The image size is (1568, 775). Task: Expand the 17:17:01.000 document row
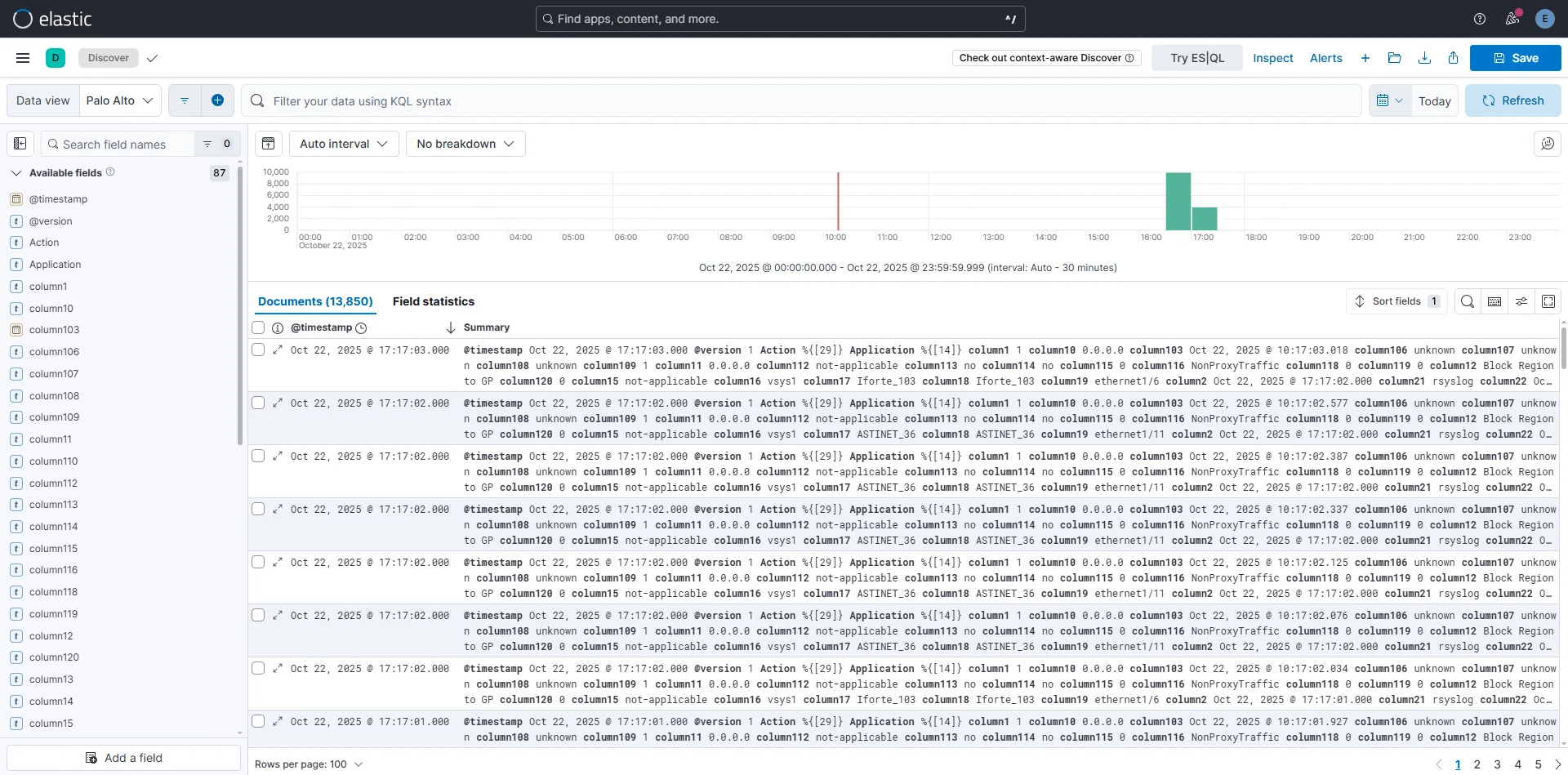coord(278,721)
